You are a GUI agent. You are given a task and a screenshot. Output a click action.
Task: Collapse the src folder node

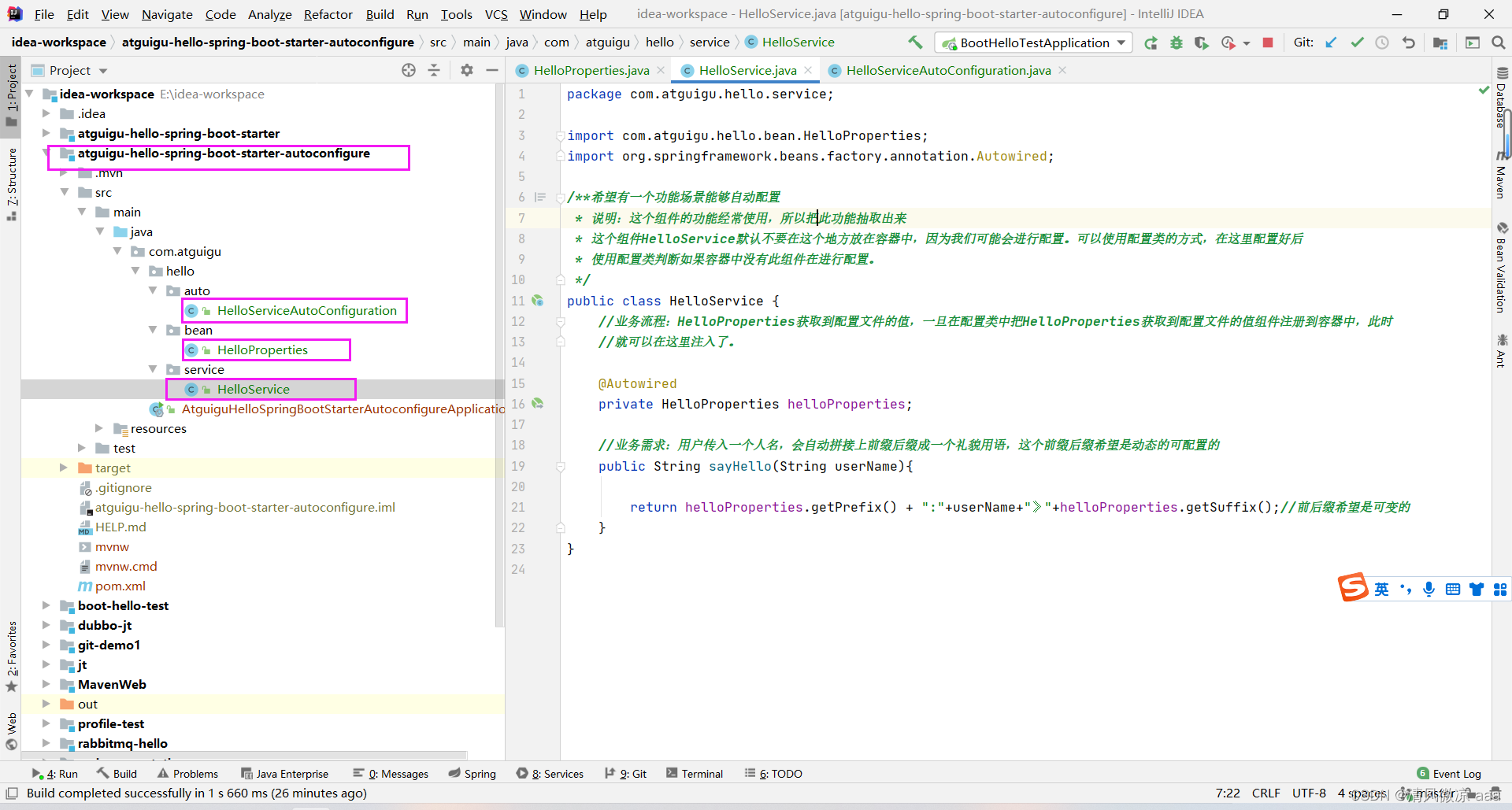[65, 192]
